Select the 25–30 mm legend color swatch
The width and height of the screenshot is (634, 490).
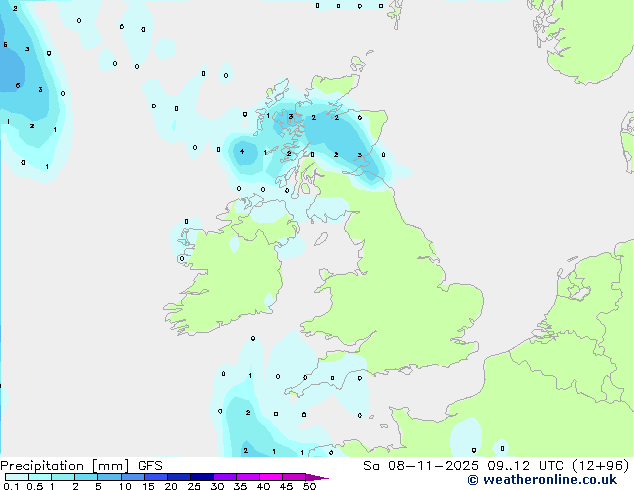(202, 477)
